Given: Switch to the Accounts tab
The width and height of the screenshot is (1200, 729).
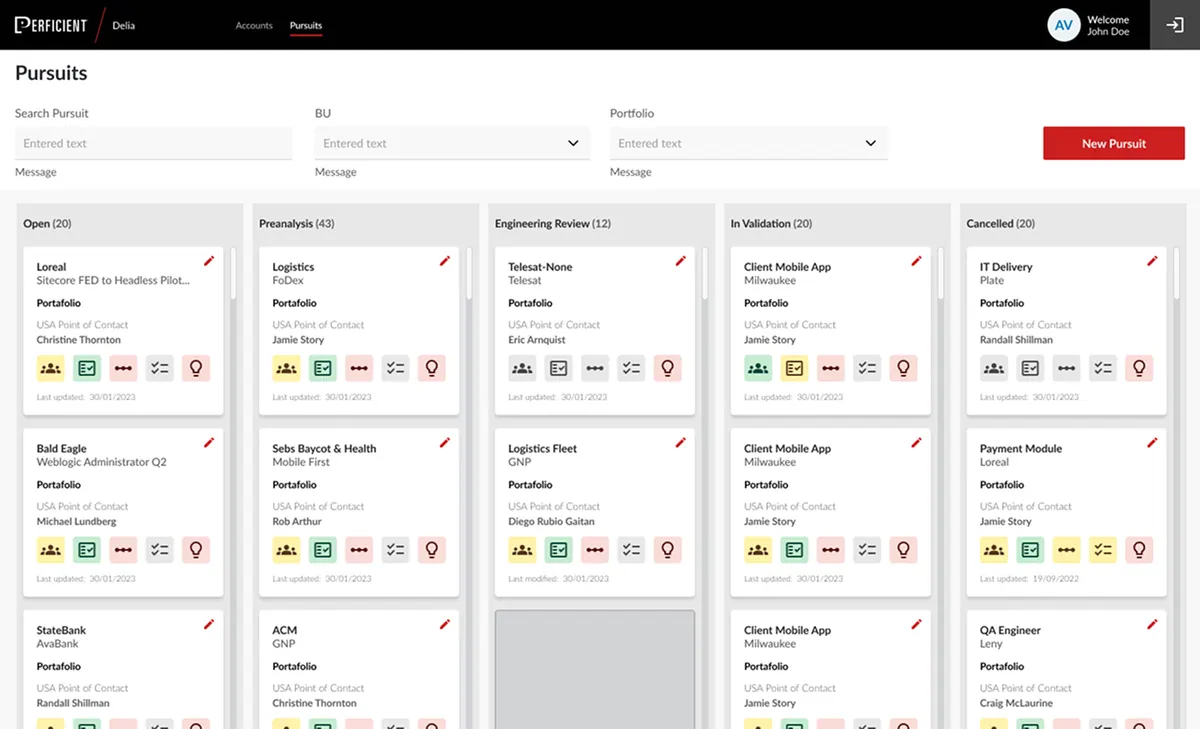Looking at the screenshot, I should pyautogui.click(x=254, y=25).
